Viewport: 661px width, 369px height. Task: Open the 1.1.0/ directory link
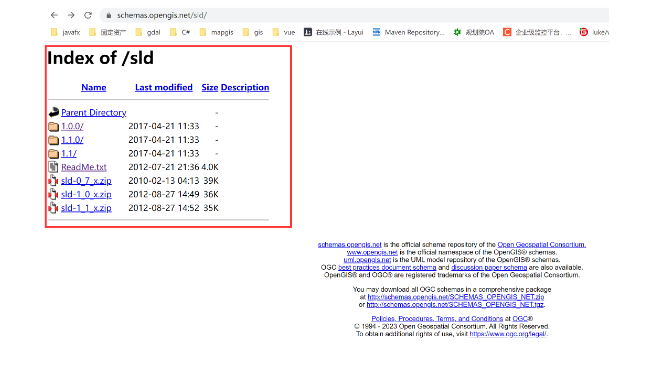tap(72, 140)
